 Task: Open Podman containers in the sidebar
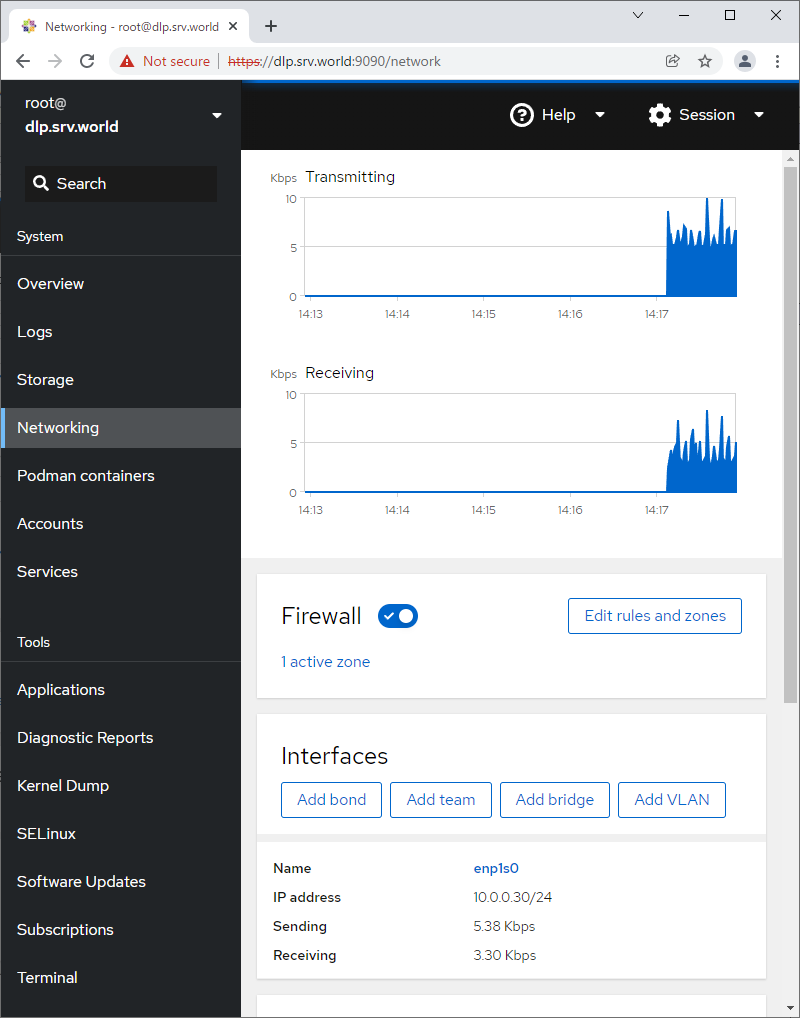coord(86,476)
